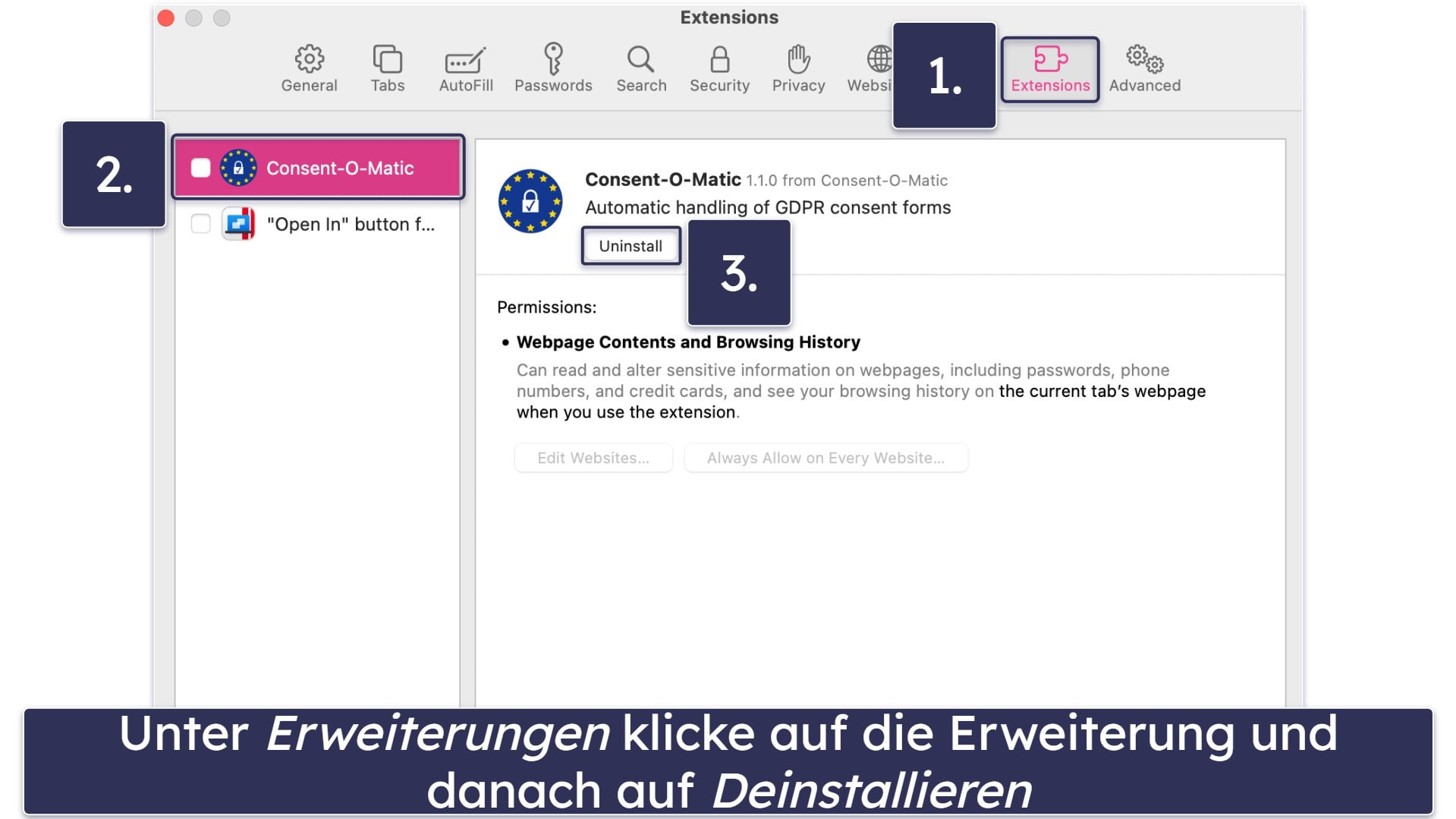The height and width of the screenshot is (819, 1456).
Task: Click the Uninstall button
Action: tap(631, 246)
